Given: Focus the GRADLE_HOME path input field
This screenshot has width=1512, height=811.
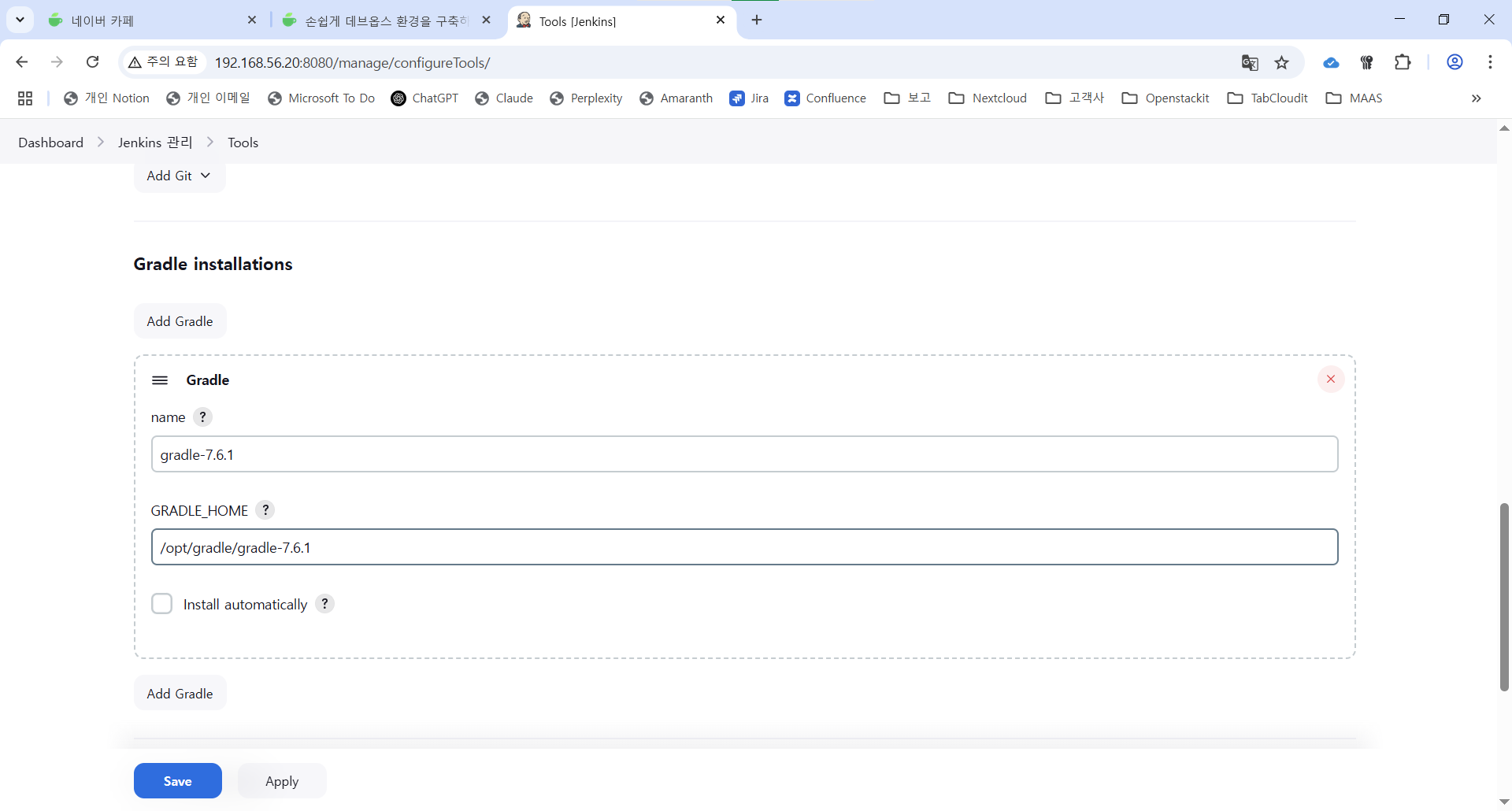Looking at the screenshot, I should (744, 547).
